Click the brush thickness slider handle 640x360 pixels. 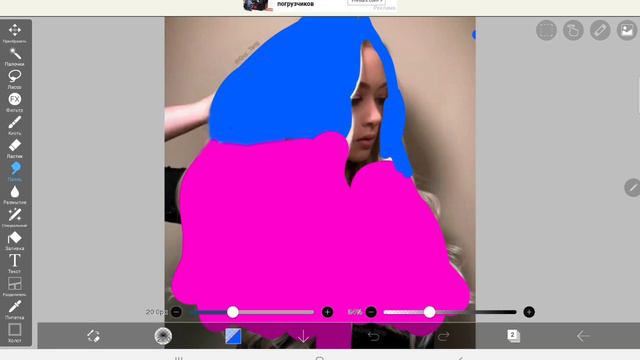[233, 312]
